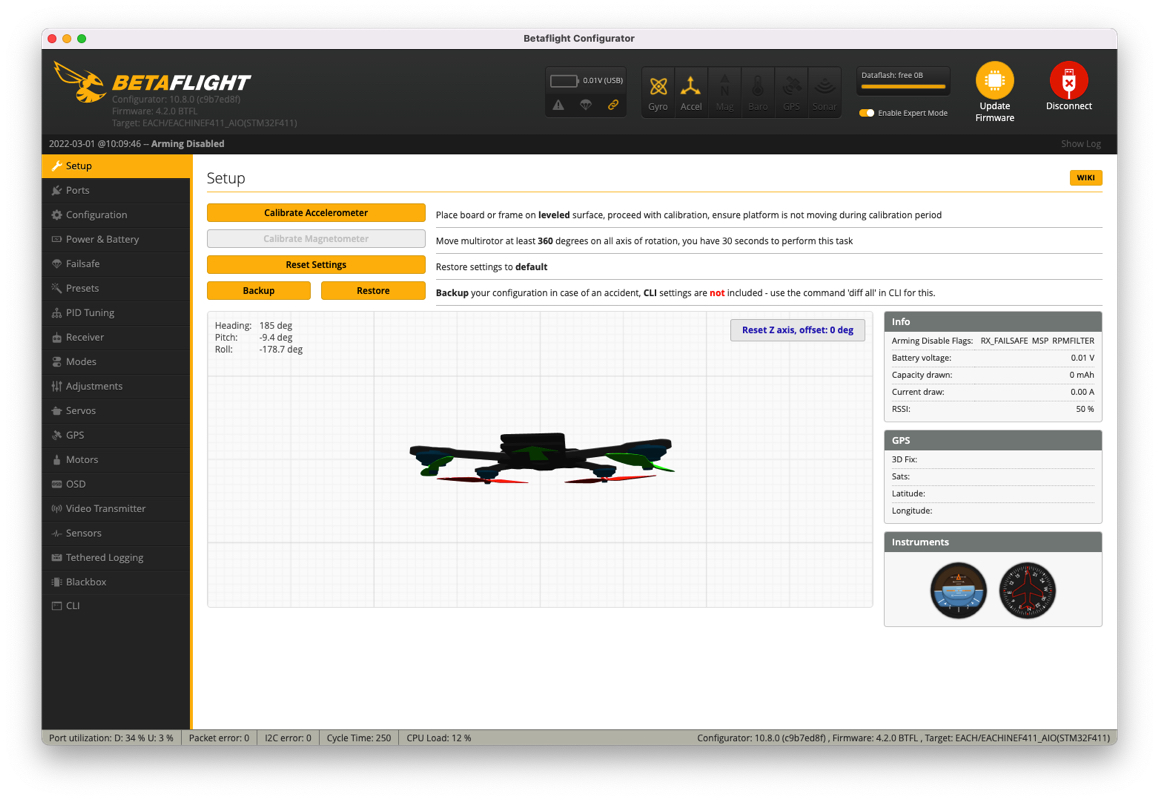This screenshot has width=1159, height=800.
Task: Click the Restore button
Action: point(373,291)
